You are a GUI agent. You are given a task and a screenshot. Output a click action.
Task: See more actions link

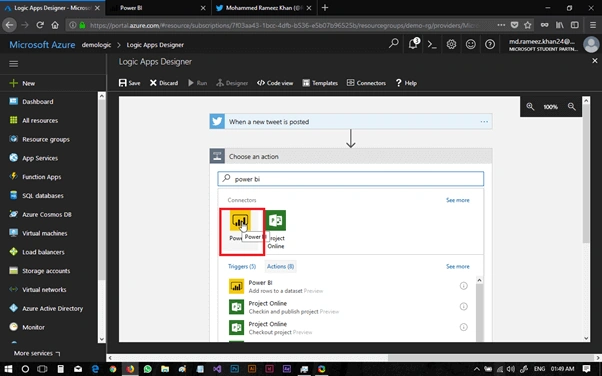458,267
